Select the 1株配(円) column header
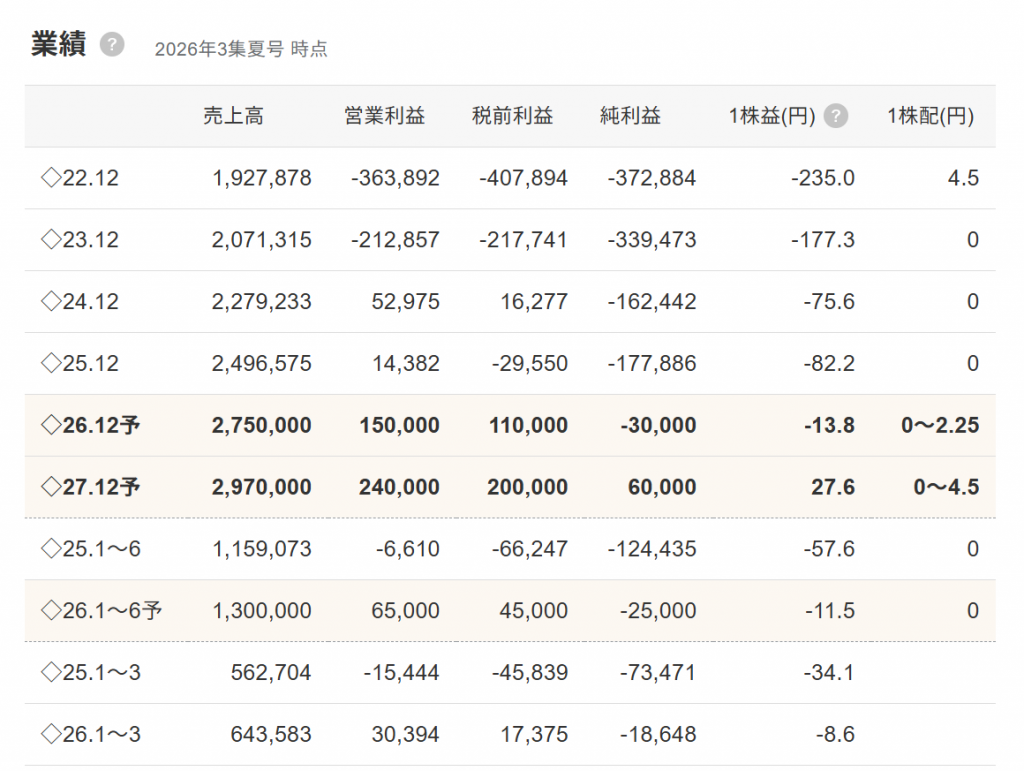 click(x=931, y=116)
